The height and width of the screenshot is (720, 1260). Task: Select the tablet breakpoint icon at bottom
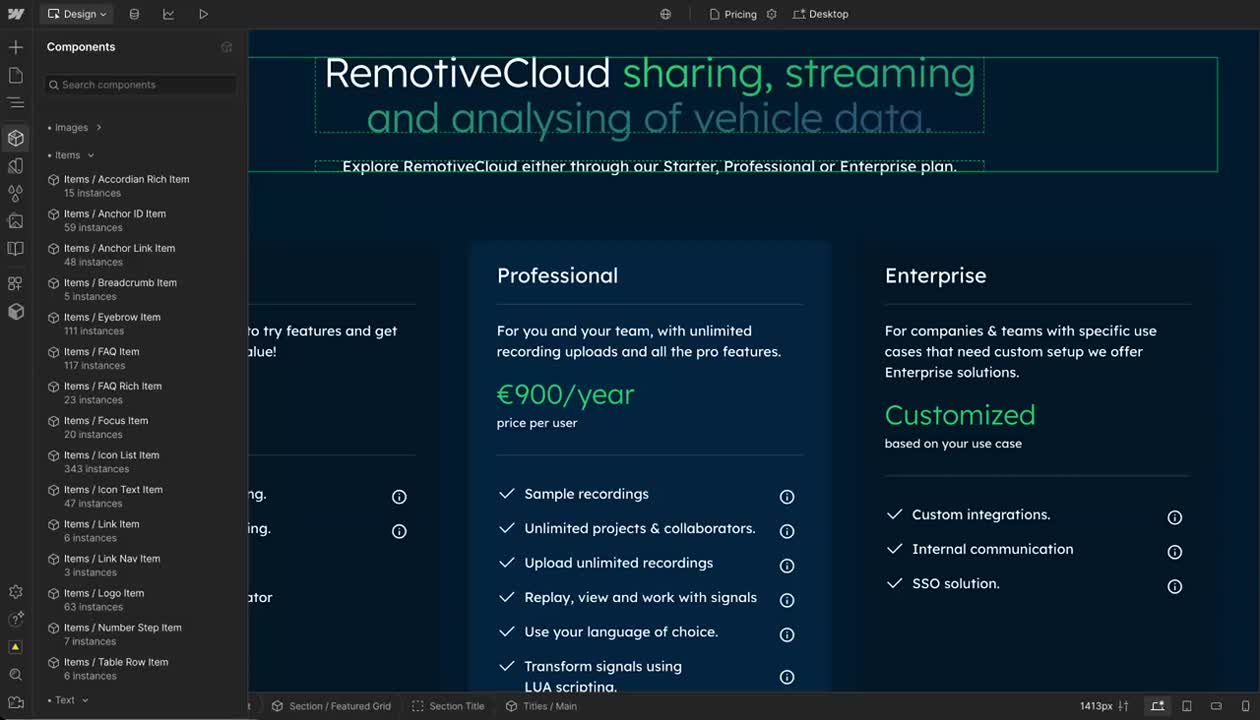(1187, 706)
